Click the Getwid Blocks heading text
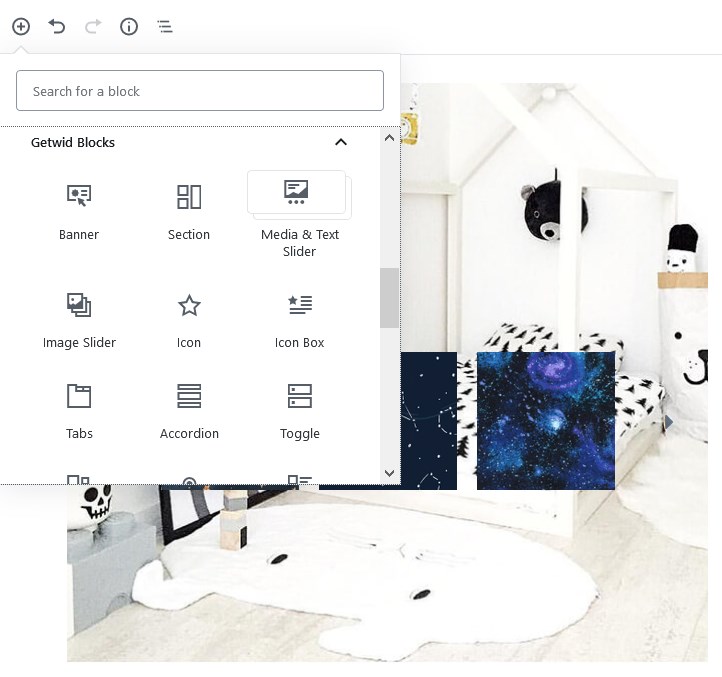Viewport: 722px width, 677px height. pos(73,142)
